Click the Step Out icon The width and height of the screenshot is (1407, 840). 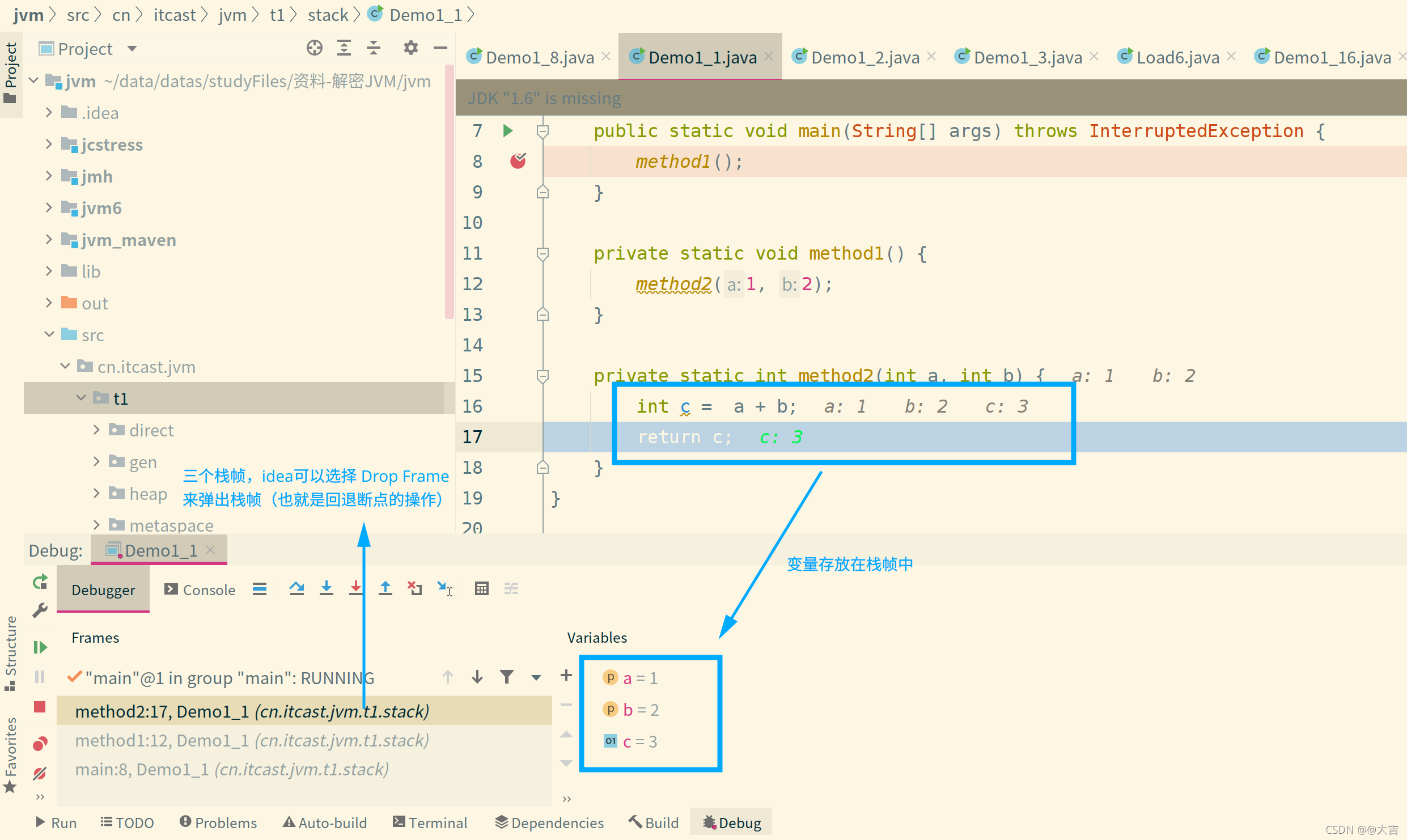pyautogui.click(x=385, y=588)
